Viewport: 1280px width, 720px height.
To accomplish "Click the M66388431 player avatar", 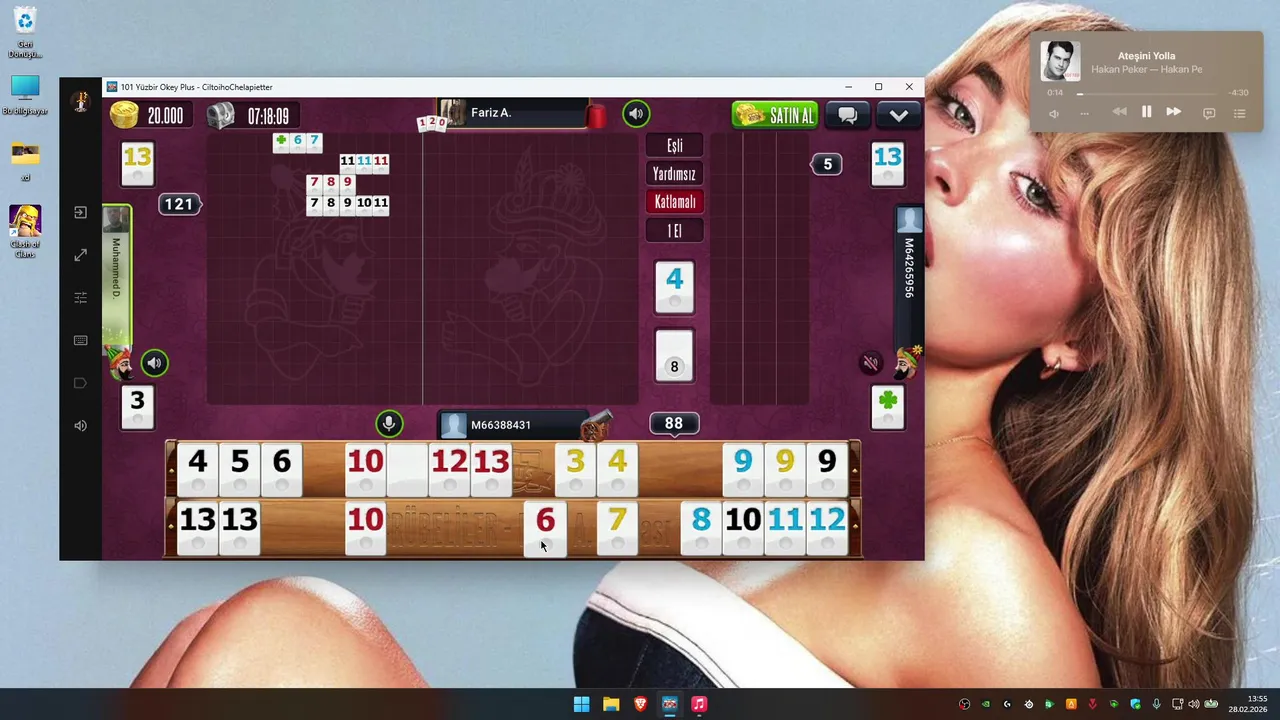I will pyautogui.click(x=454, y=425).
